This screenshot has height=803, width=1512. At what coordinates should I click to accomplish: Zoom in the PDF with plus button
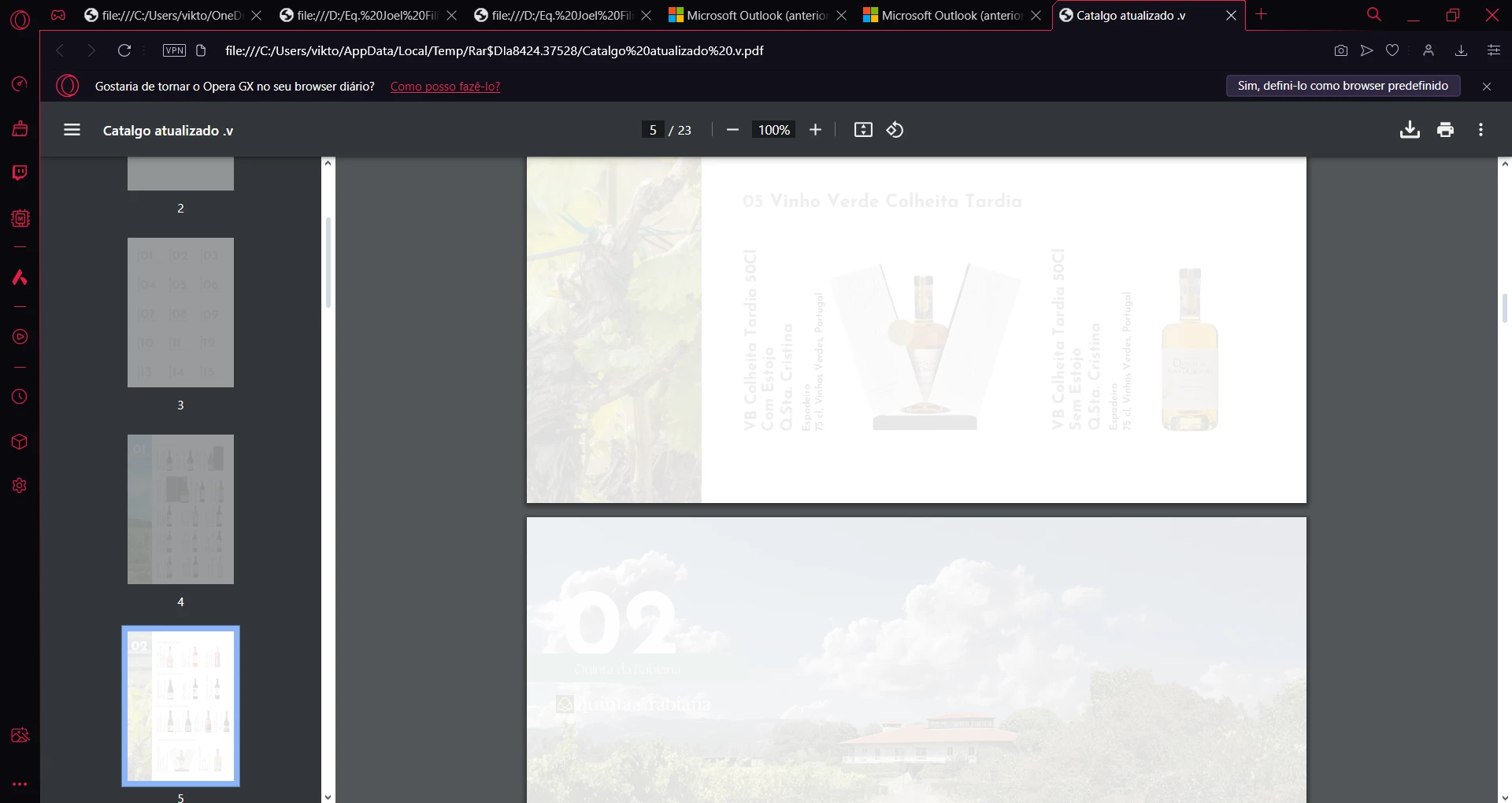click(x=816, y=130)
